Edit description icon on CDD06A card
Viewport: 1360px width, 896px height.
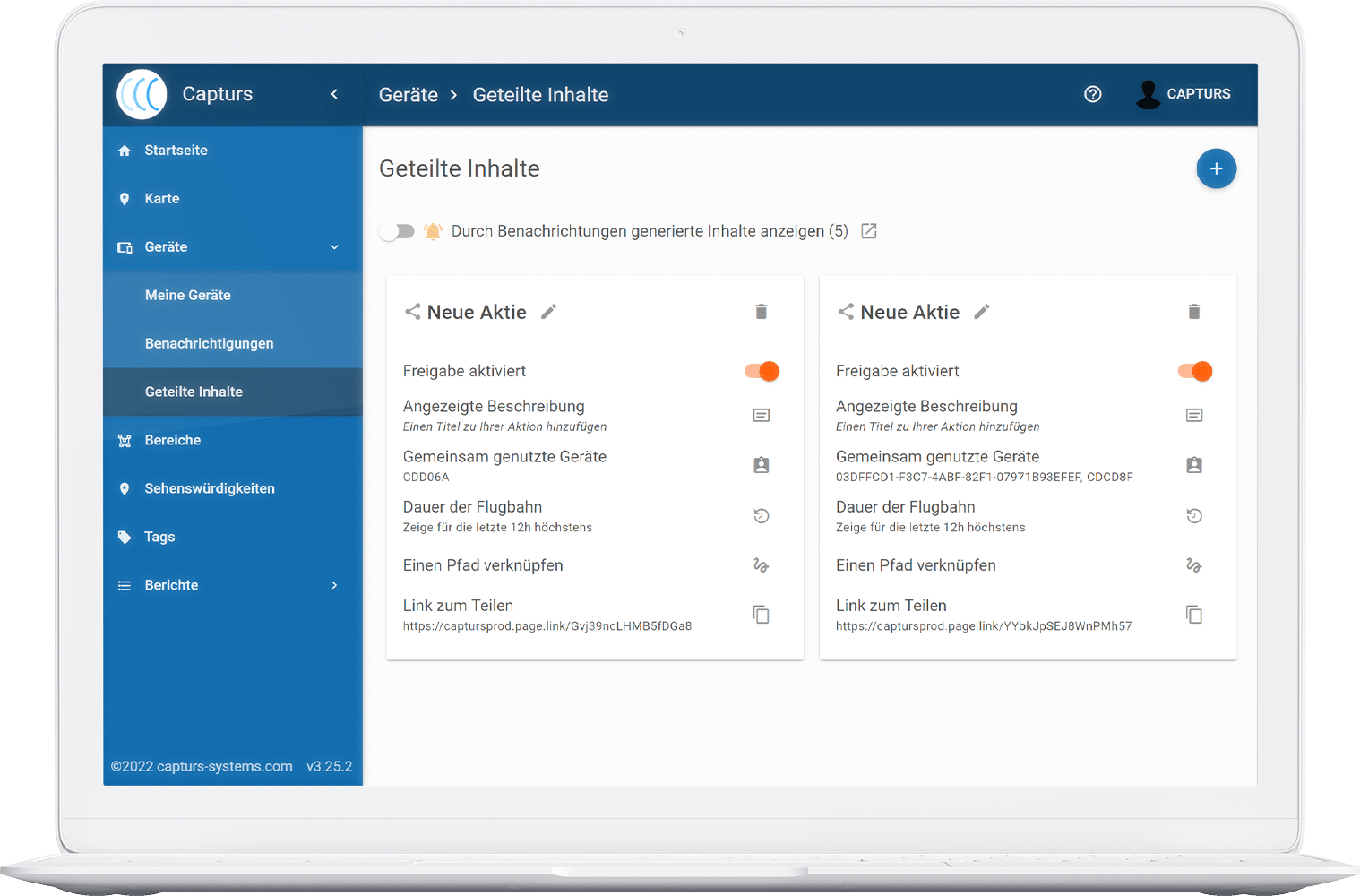point(762,416)
